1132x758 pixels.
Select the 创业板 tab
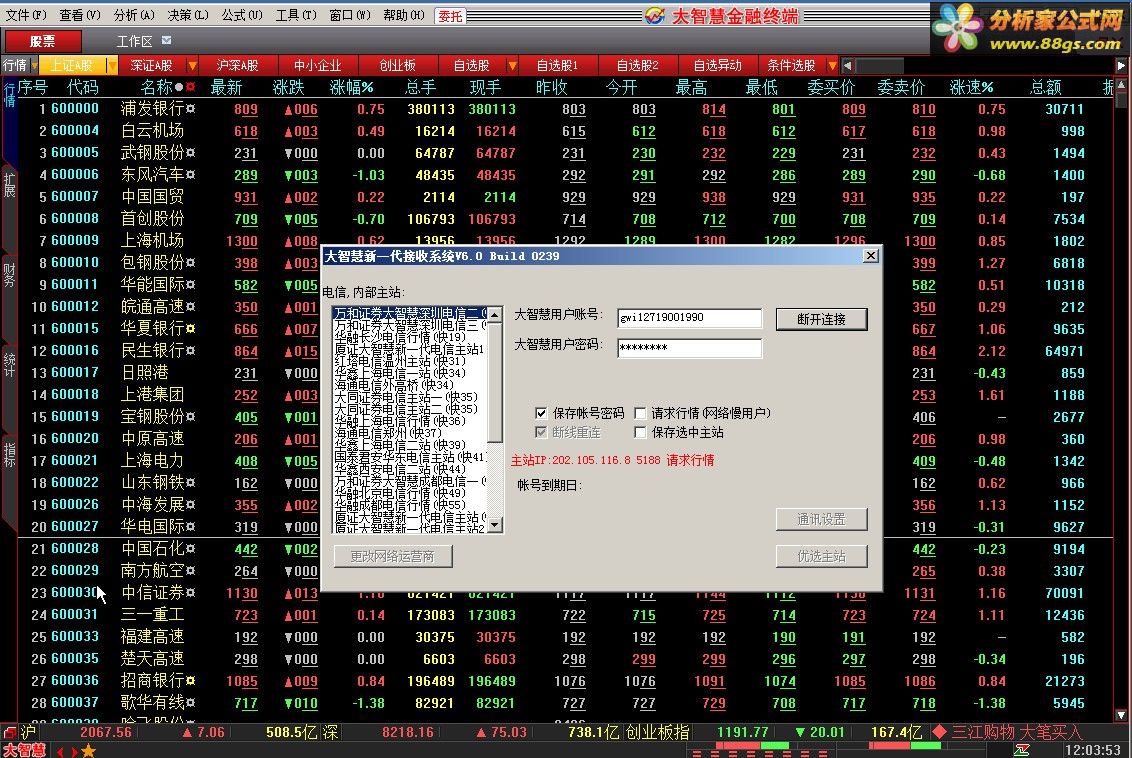(398, 66)
